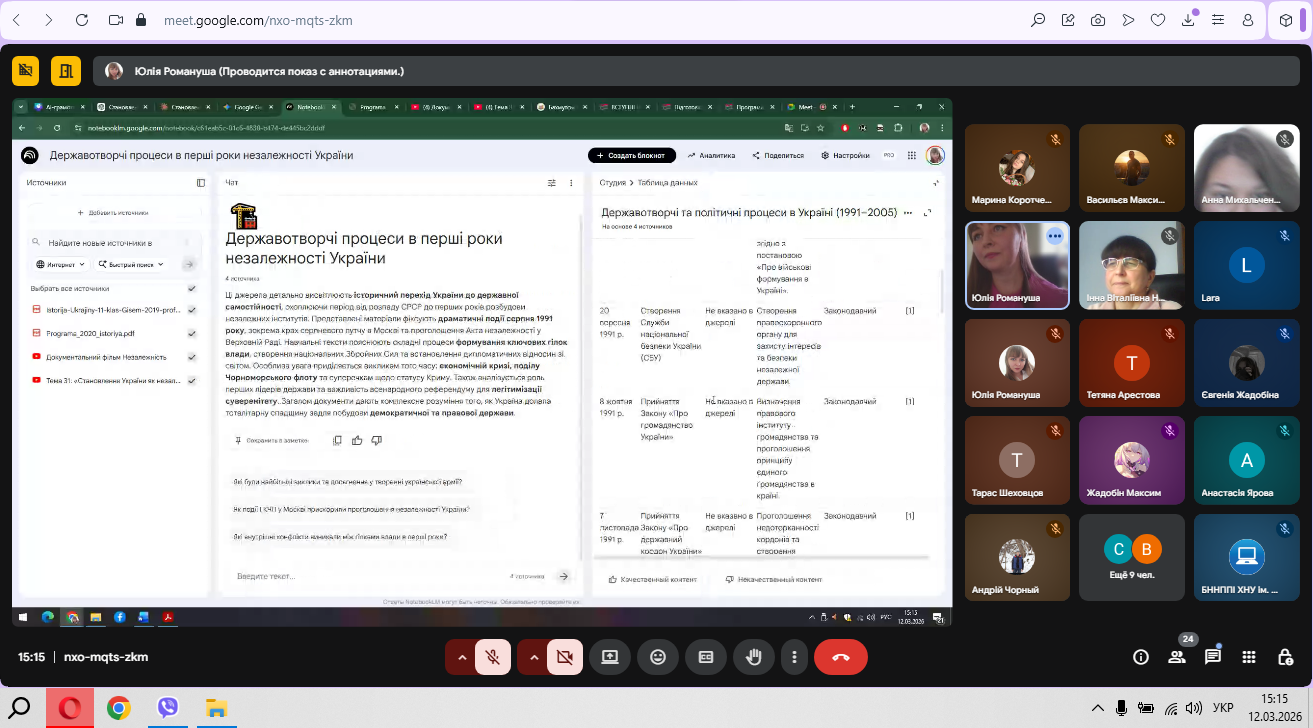Expand audio settings arrow beside microphone
This screenshot has width=1313, height=728.
(x=461, y=657)
